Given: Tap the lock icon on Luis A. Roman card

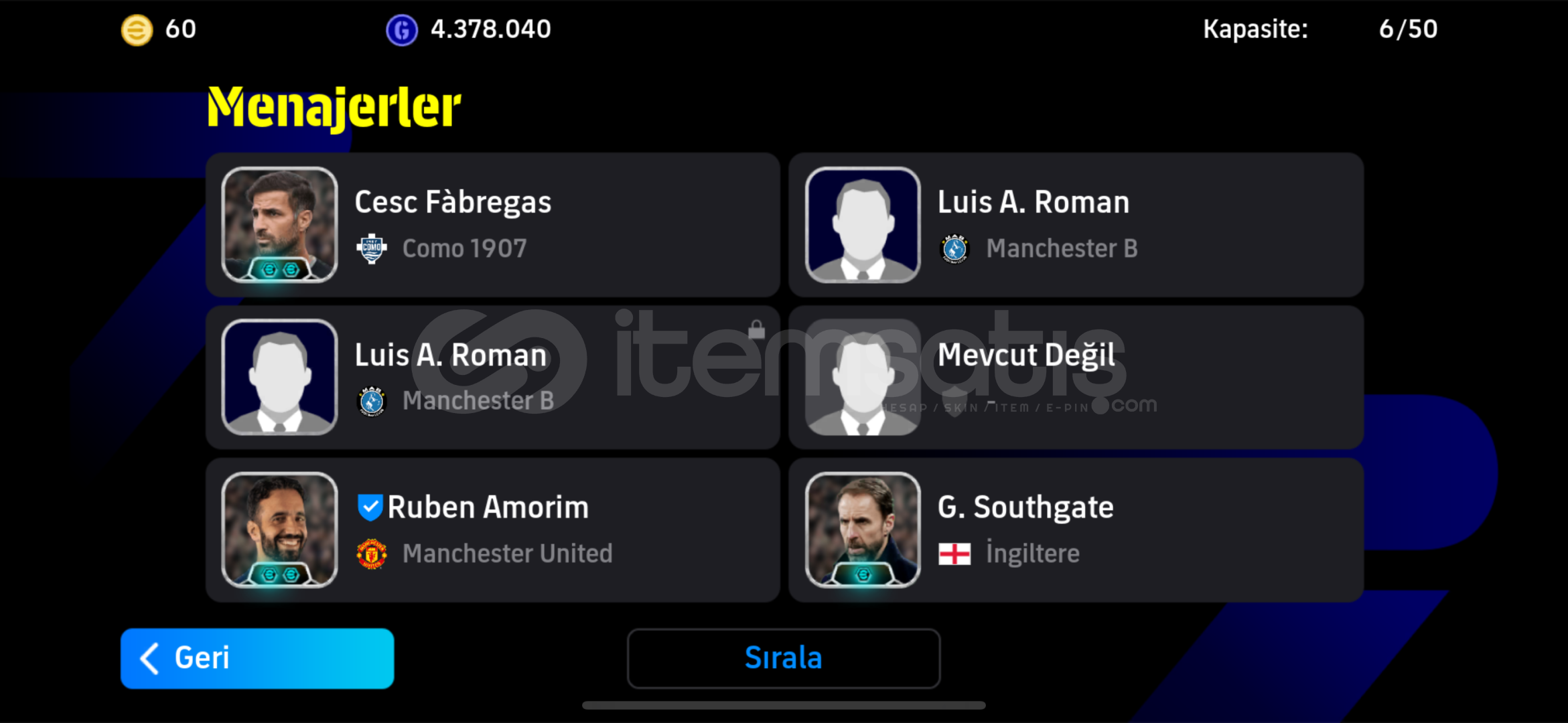Looking at the screenshot, I should pos(756,329).
